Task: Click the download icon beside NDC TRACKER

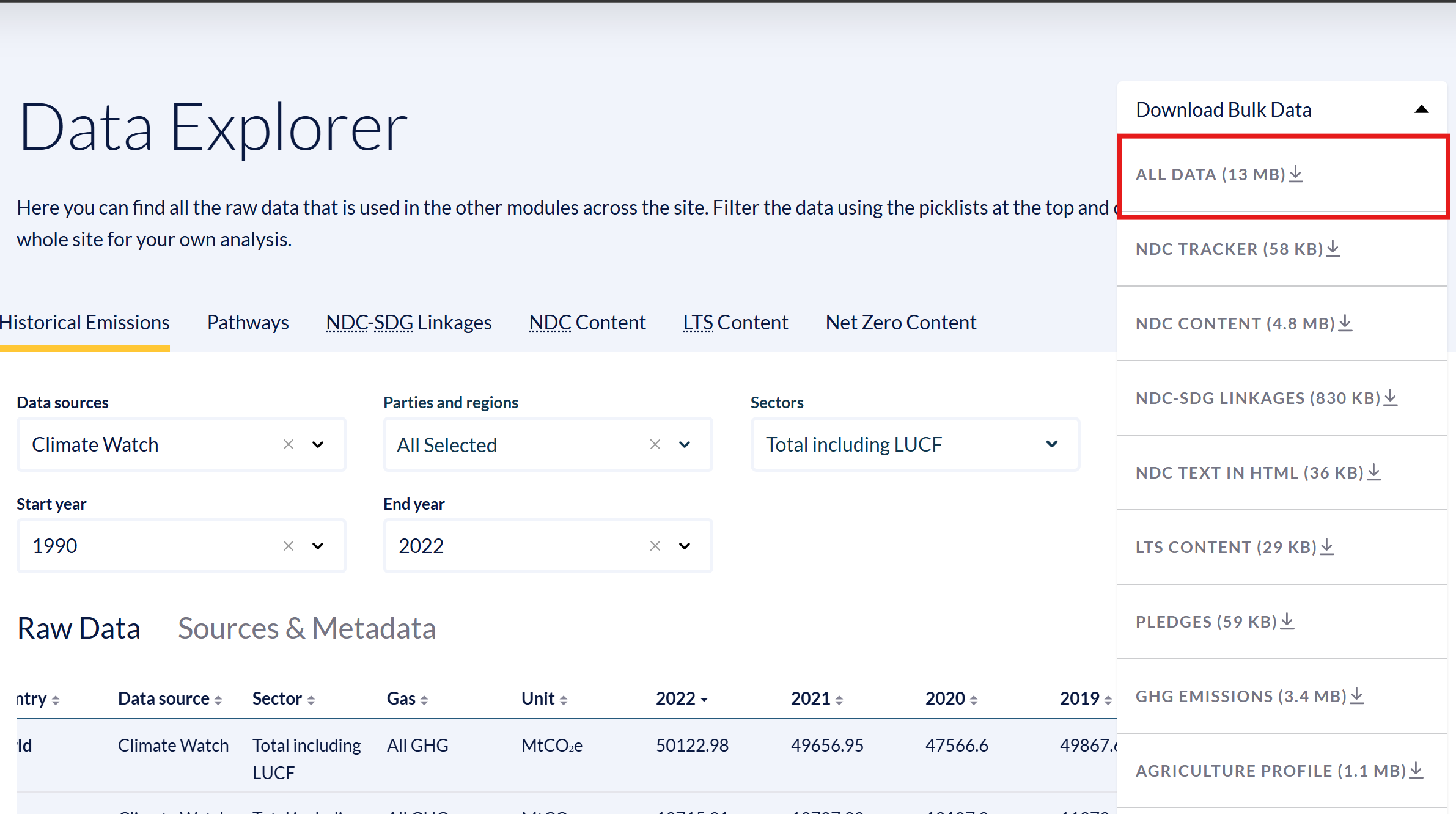Action: (x=1333, y=249)
